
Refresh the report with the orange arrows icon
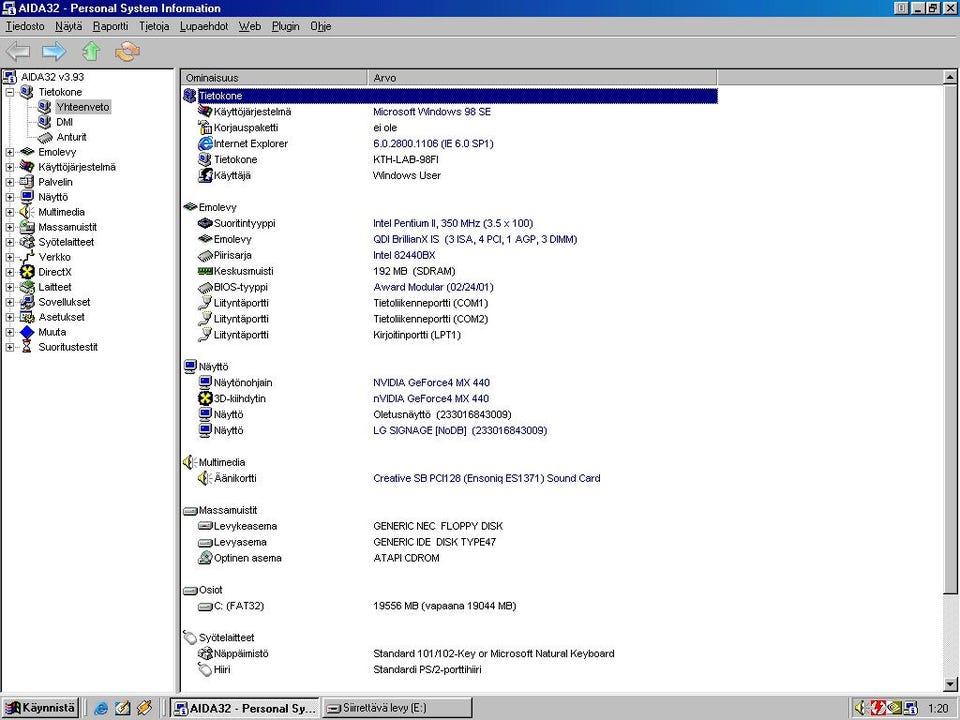click(x=127, y=51)
